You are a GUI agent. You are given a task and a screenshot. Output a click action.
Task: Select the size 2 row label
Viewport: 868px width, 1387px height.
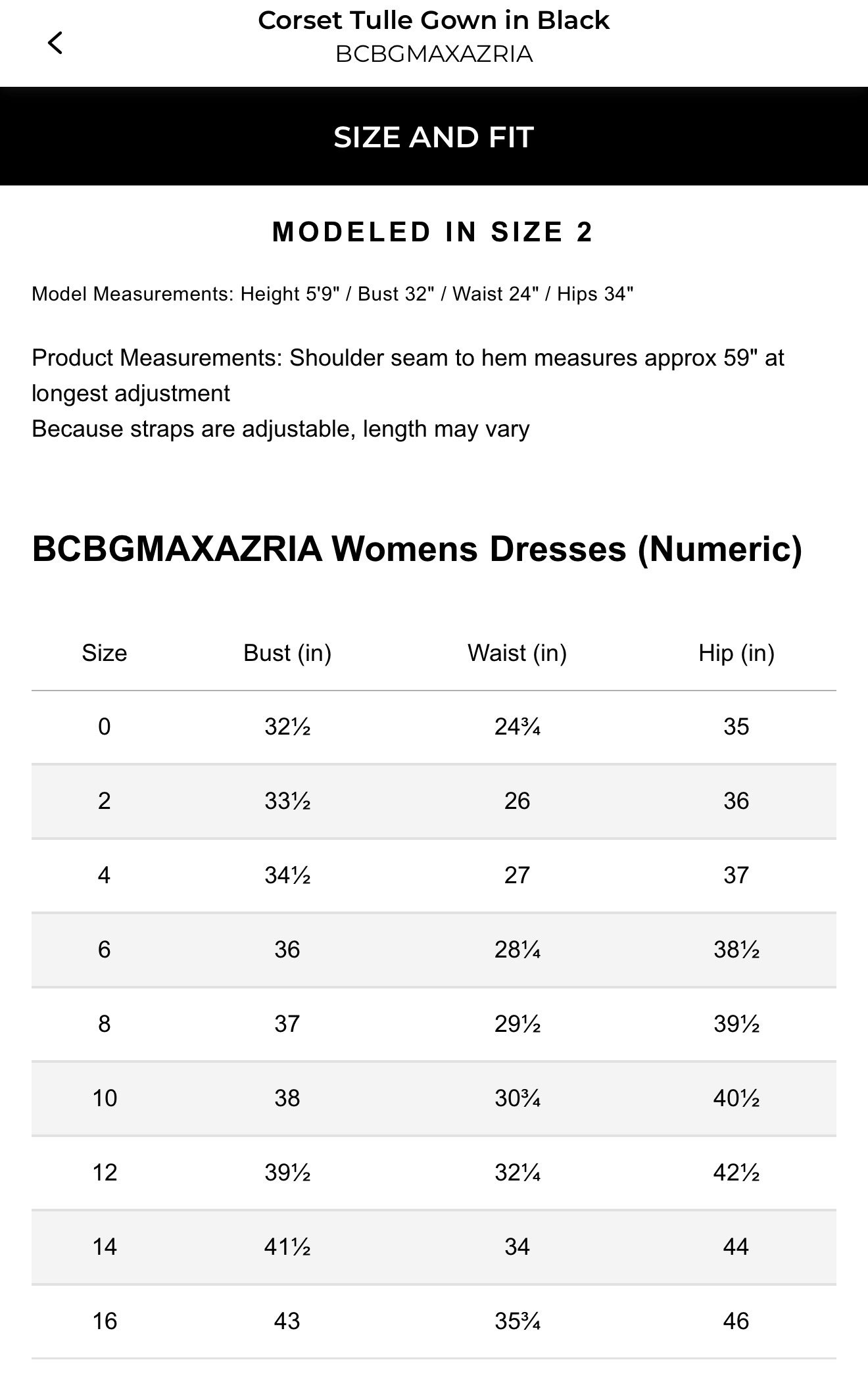click(x=105, y=801)
